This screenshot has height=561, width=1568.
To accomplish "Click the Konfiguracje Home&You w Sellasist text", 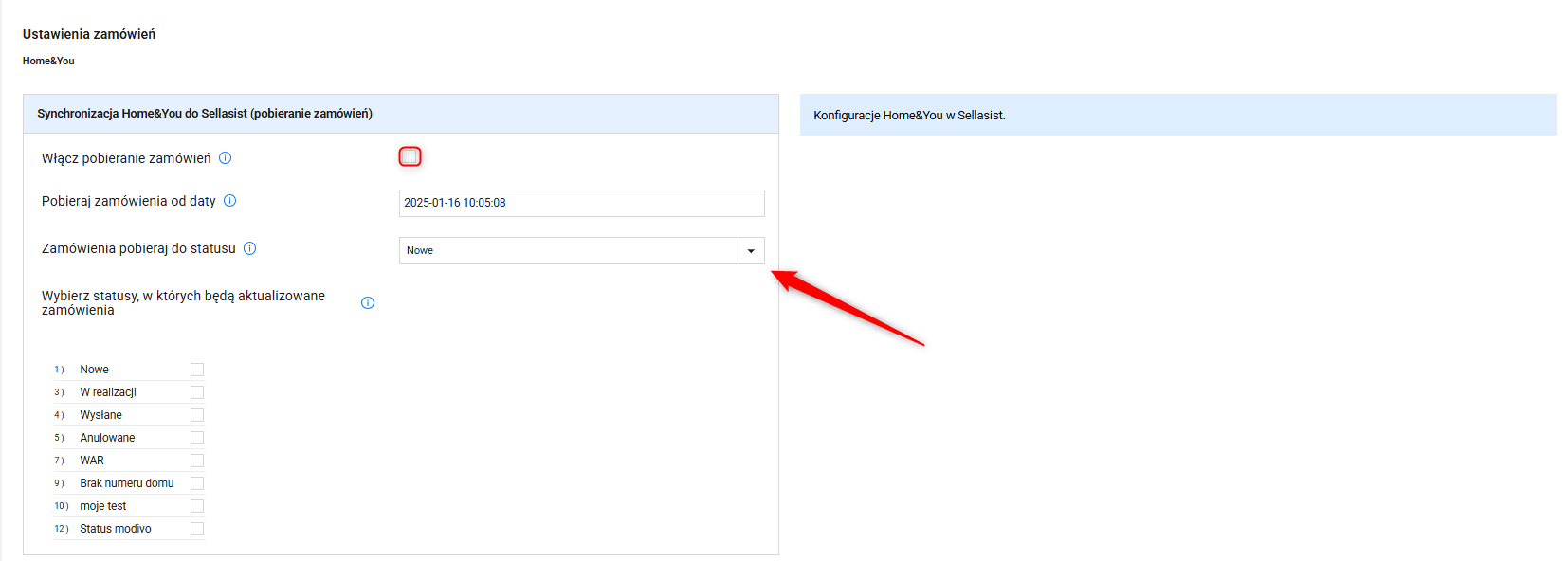I will coord(909,116).
